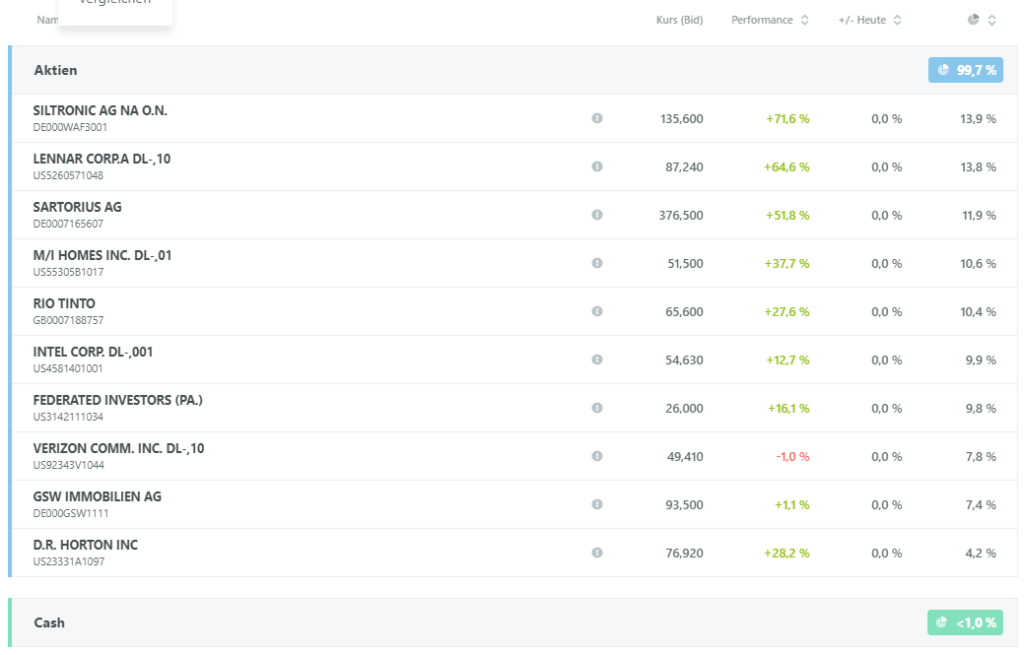Open SARTORIUS AG stock
The width and height of the screenshot is (1024, 655).
77,207
